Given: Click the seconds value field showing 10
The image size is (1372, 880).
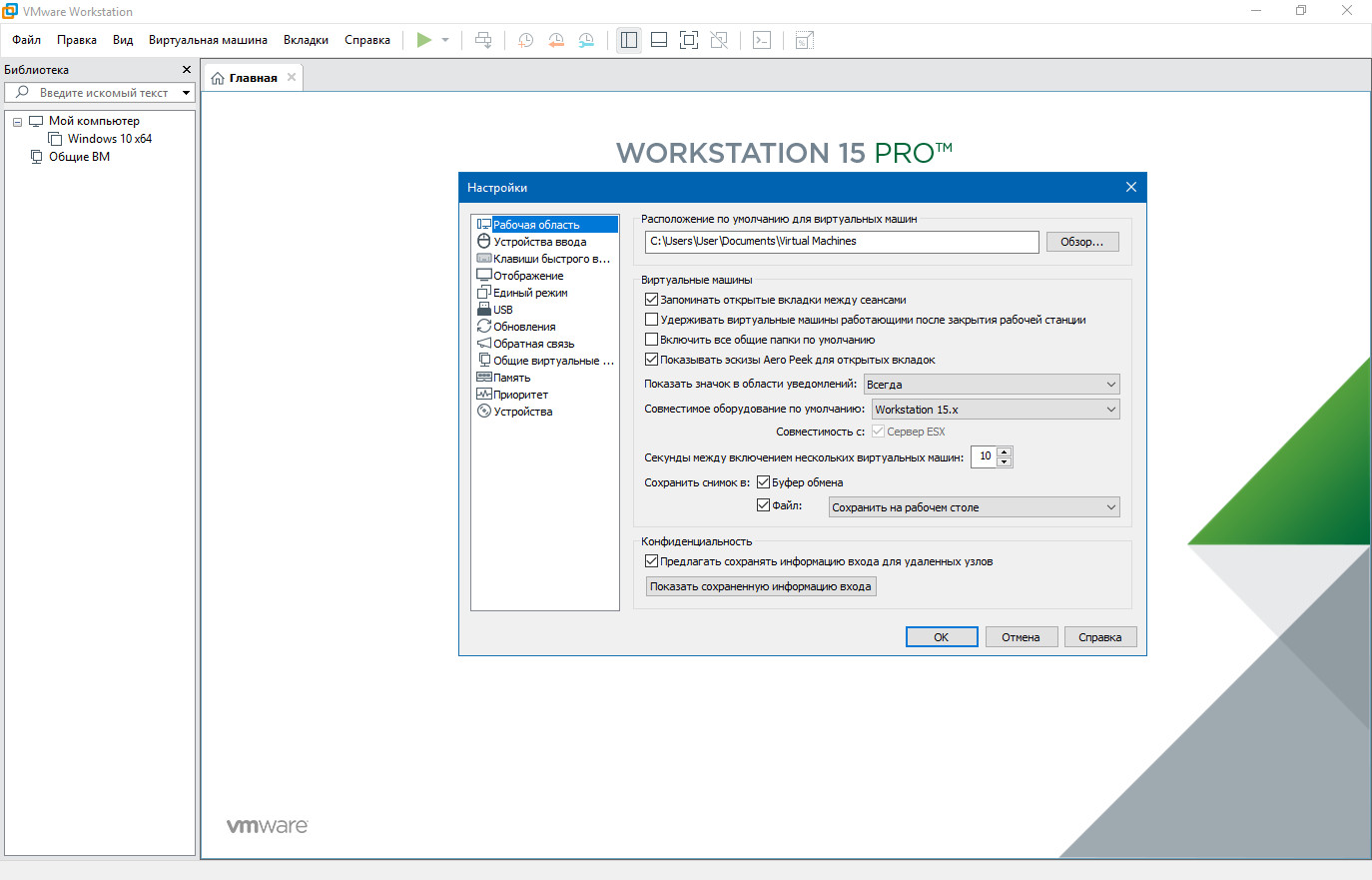Looking at the screenshot, I should (x=985, y=456).
